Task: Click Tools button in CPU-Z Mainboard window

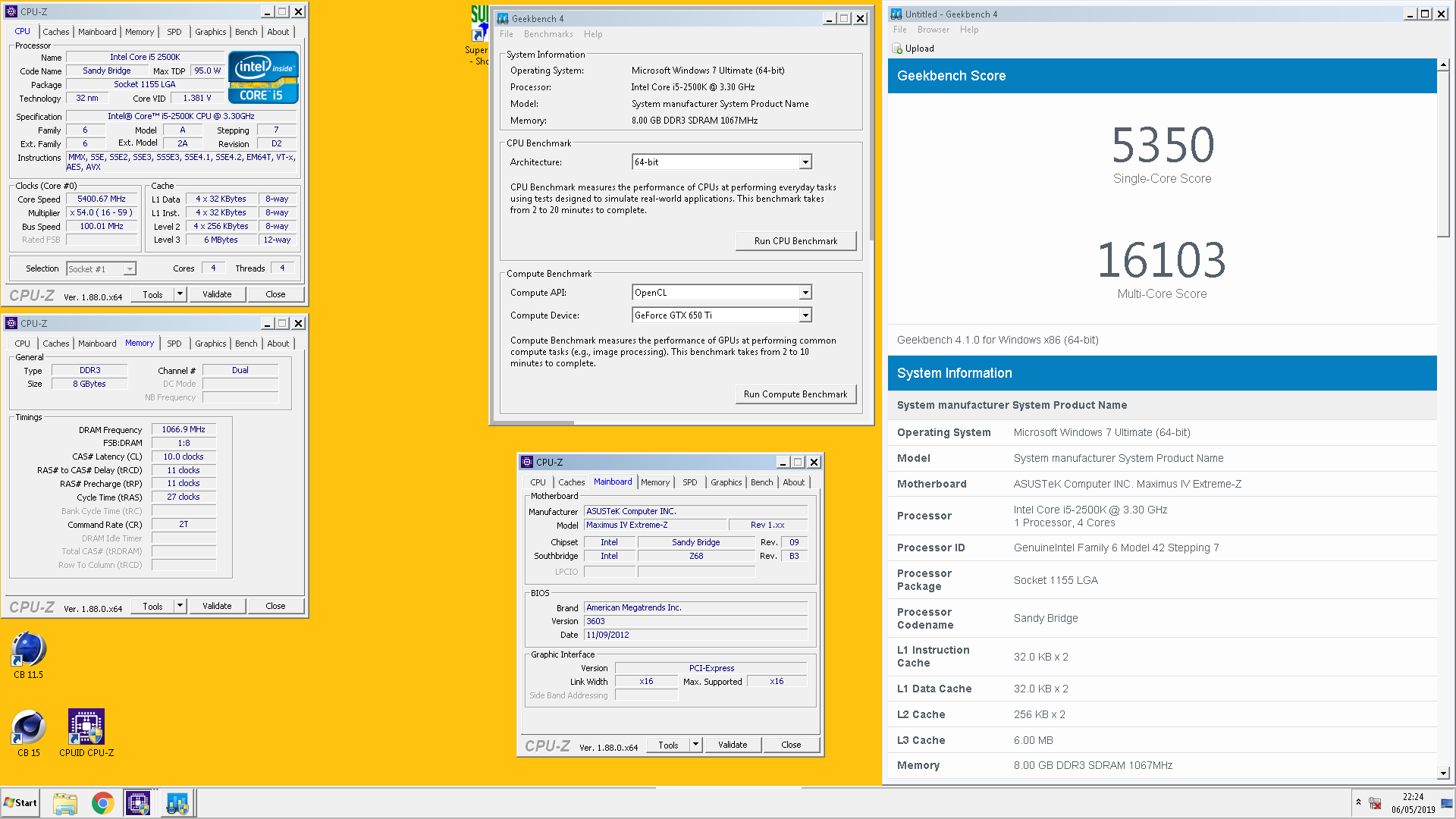Action: click(668, 745)
